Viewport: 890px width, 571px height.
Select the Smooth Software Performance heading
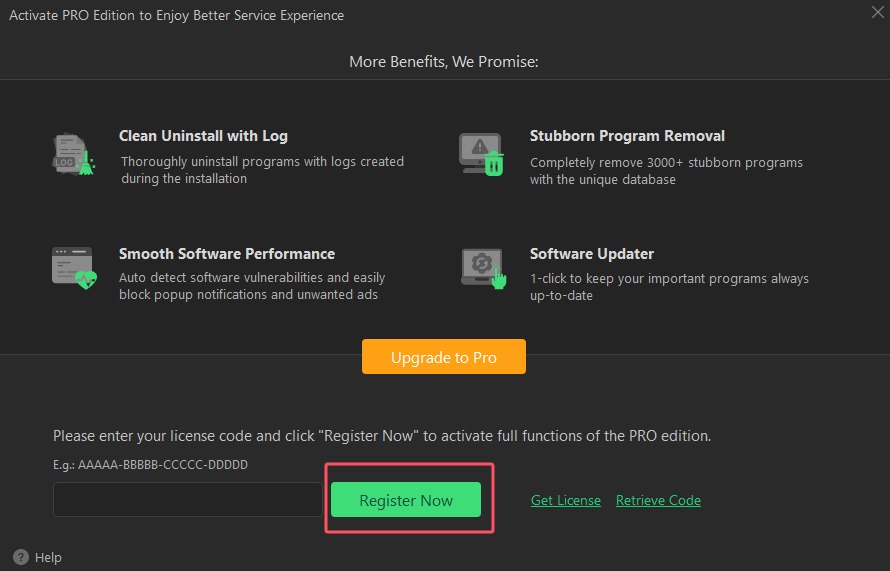(x=227, y=254)
